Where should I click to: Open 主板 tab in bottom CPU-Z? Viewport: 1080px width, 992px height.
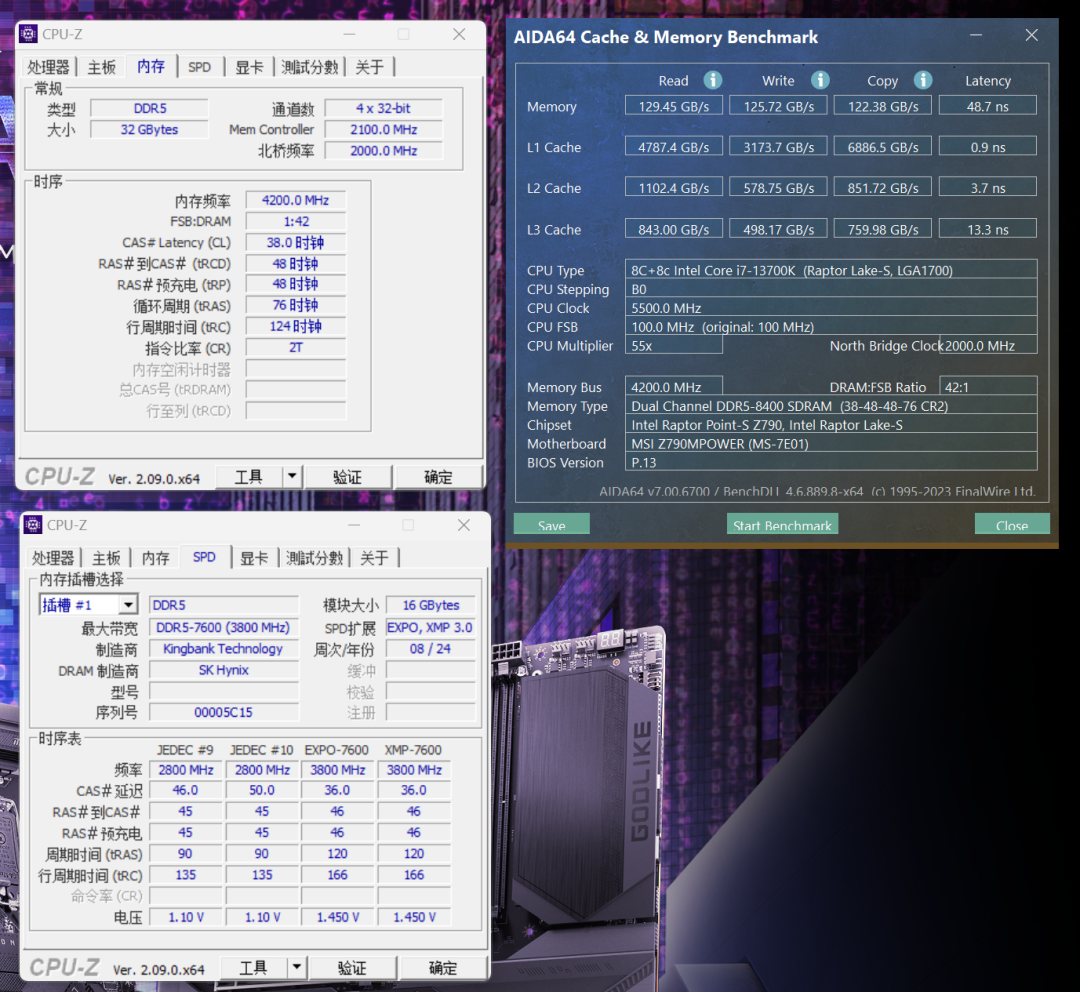point(106,558)
